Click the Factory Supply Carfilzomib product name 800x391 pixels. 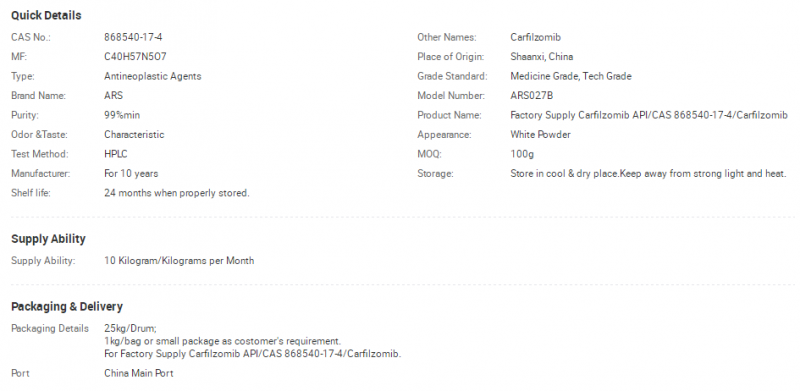pyautogui.click(x=649, y=115)
